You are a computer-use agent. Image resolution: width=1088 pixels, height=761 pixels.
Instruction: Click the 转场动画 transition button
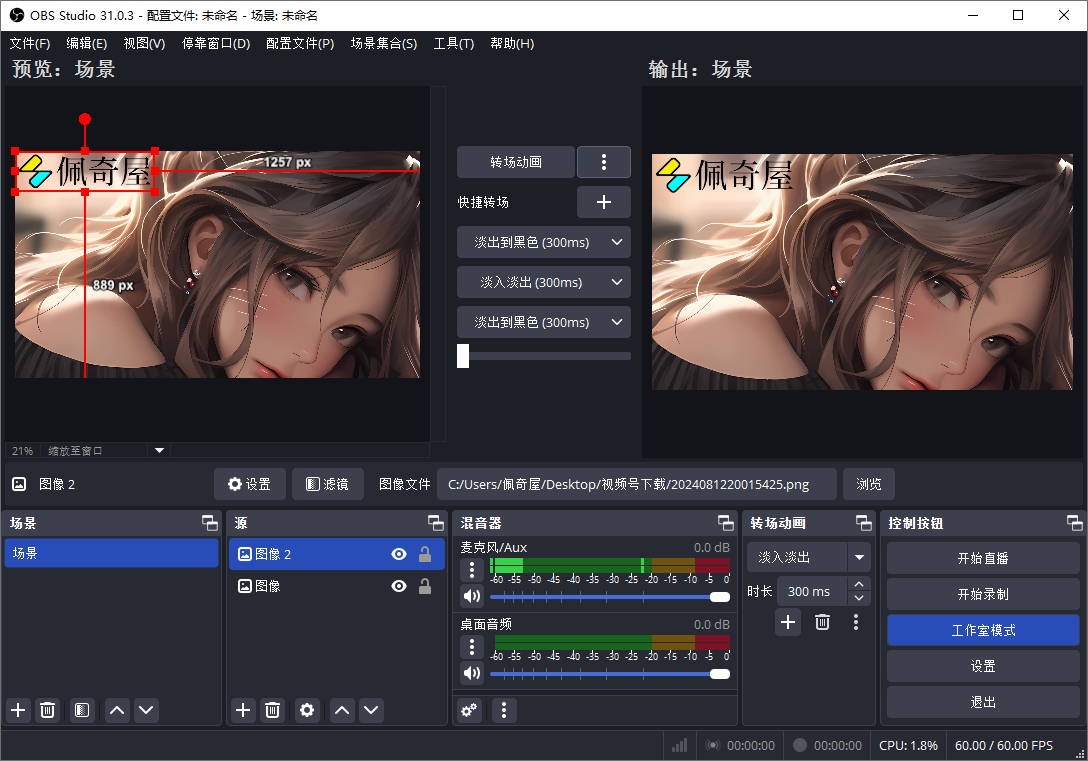tap(516, 162)
